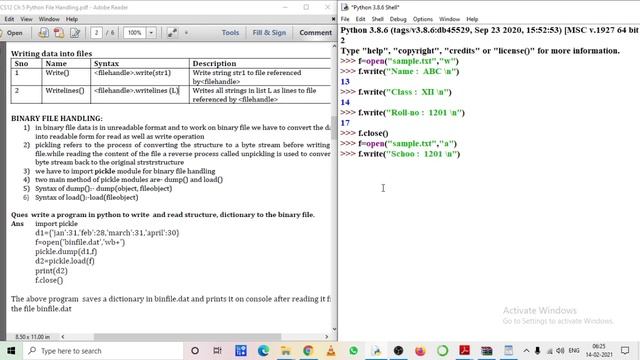The image size is (640, 360).
Task: Open WhatsApp from the taskbar
Action: (x=353, y=351)
